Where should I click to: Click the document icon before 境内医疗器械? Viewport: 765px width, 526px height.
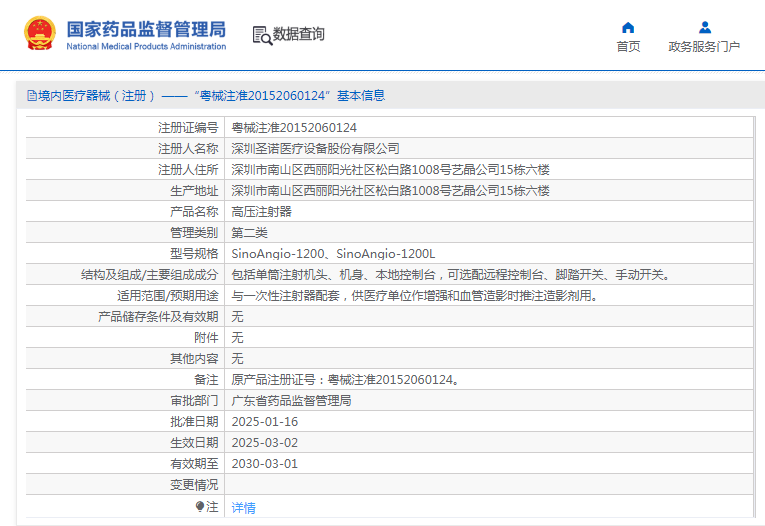(x=32, y=96)
